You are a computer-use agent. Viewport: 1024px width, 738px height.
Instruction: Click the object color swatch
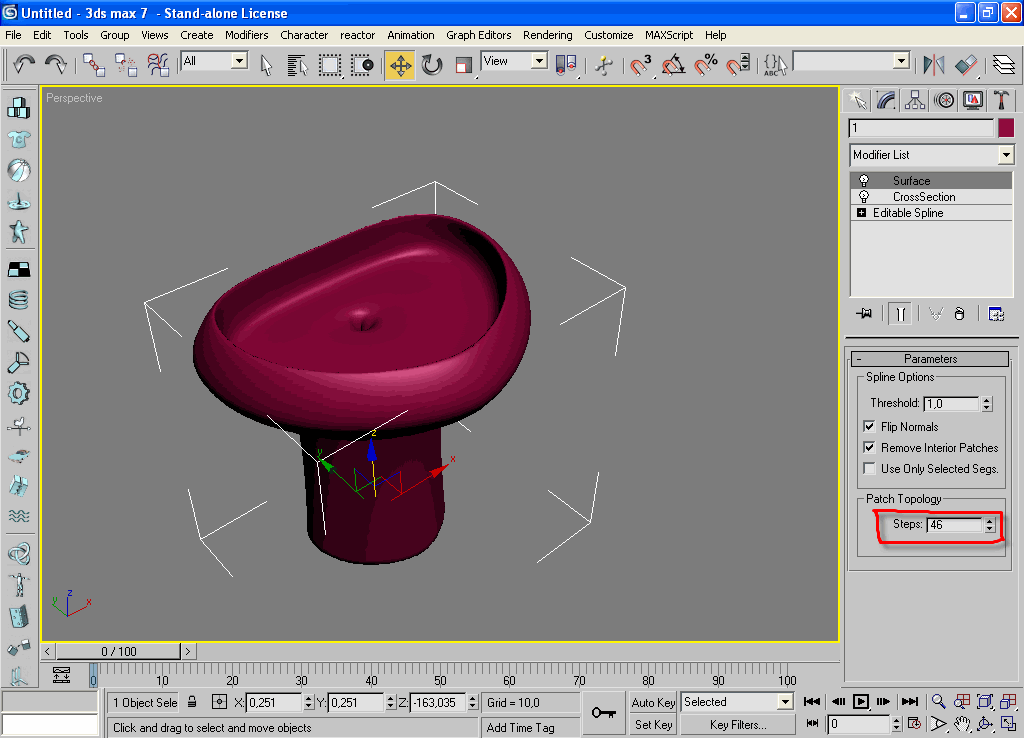point(1005,128)
